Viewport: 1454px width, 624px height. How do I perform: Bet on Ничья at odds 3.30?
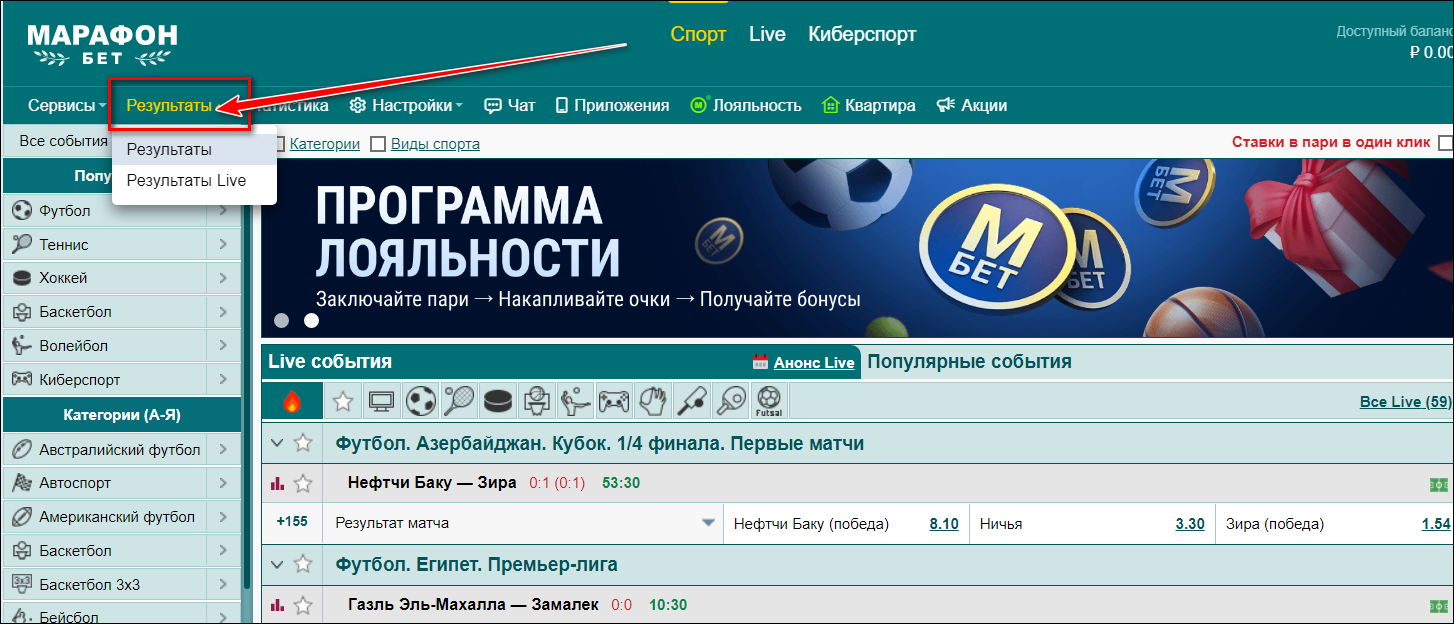(x=1189, y=524)
